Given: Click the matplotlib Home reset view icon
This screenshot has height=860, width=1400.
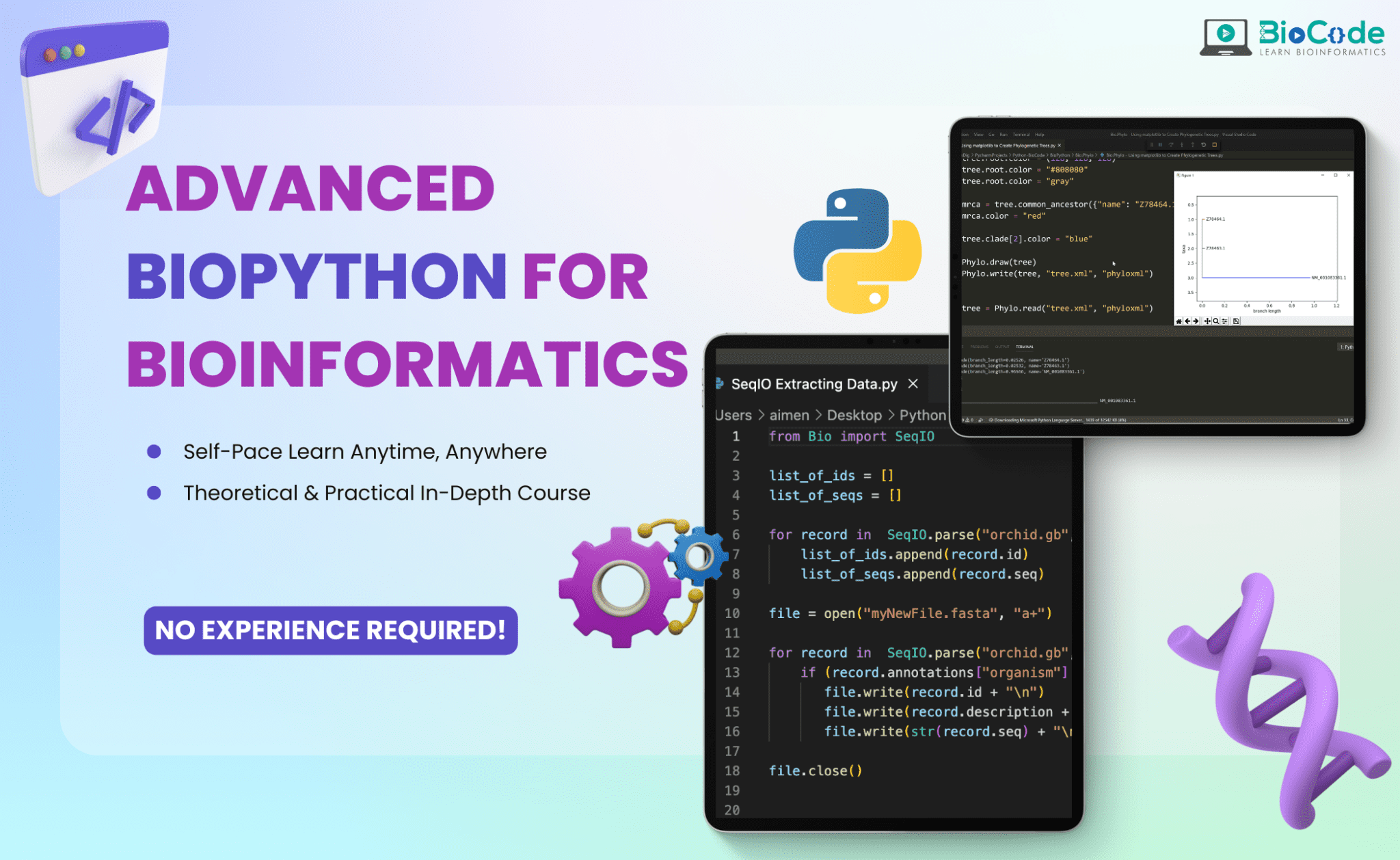Looking at the screenshot, I should 1179,321.
